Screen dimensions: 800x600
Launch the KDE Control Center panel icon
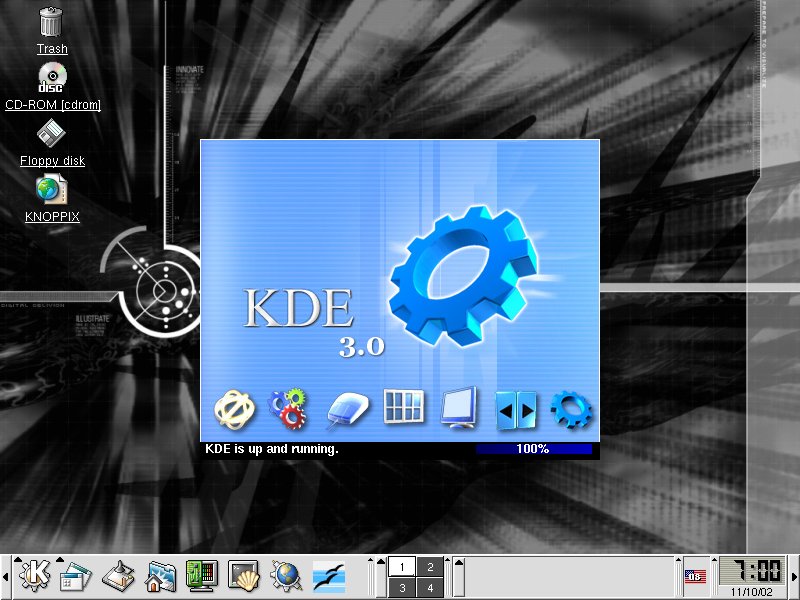(x=202, y=576)
